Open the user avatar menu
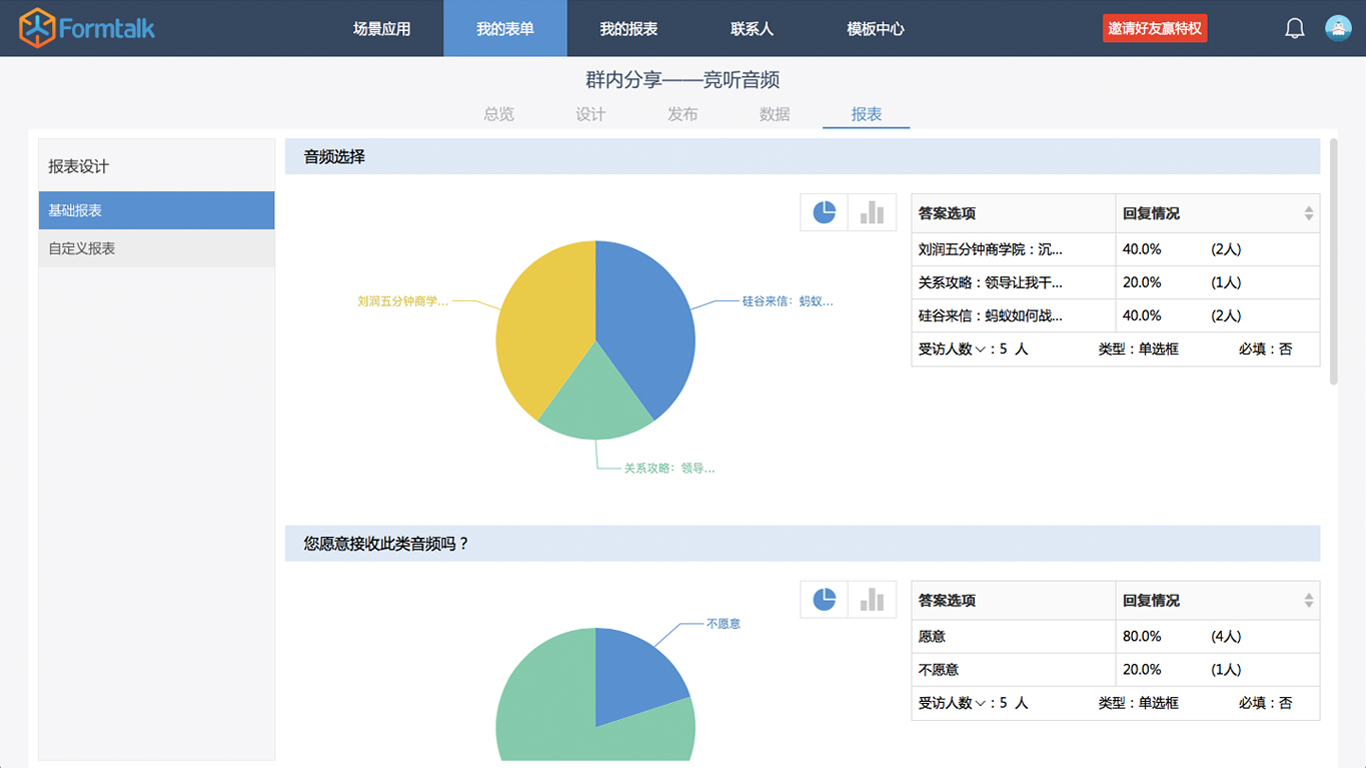 pos(1338,28)
